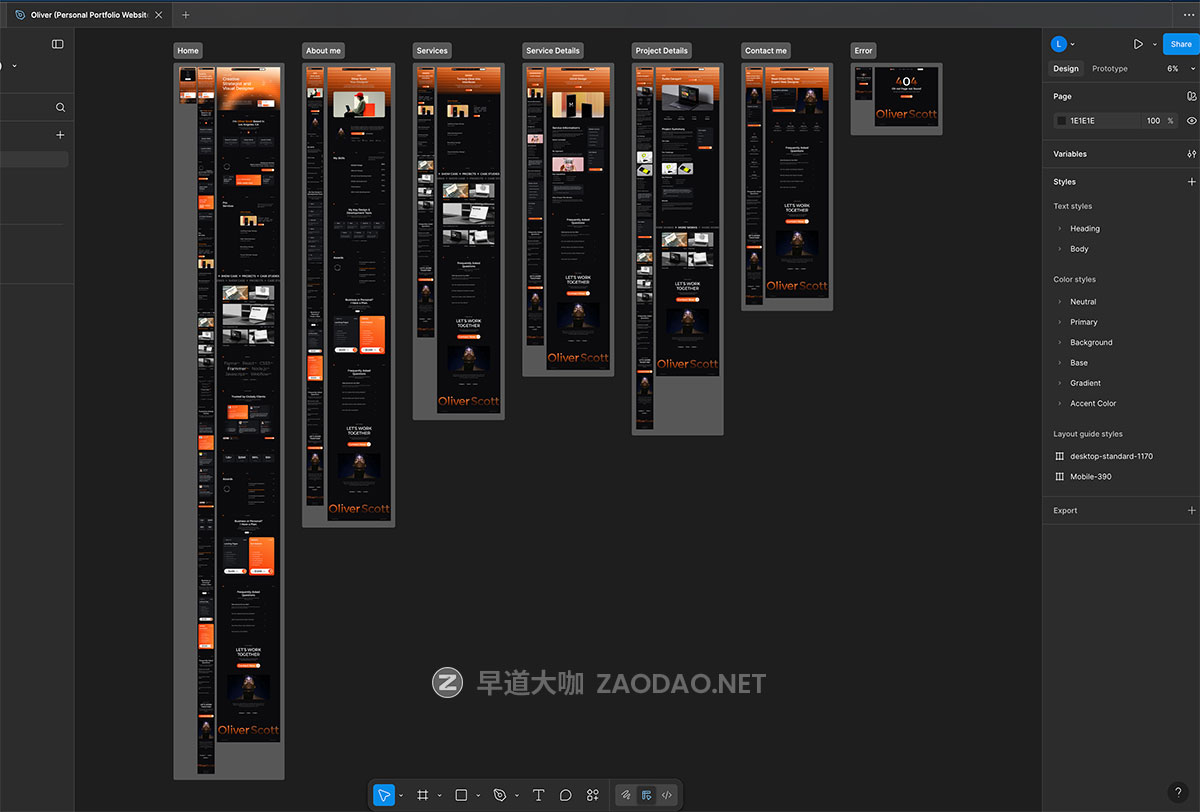Open the avatar dropdown chevron

(1073, 44)
